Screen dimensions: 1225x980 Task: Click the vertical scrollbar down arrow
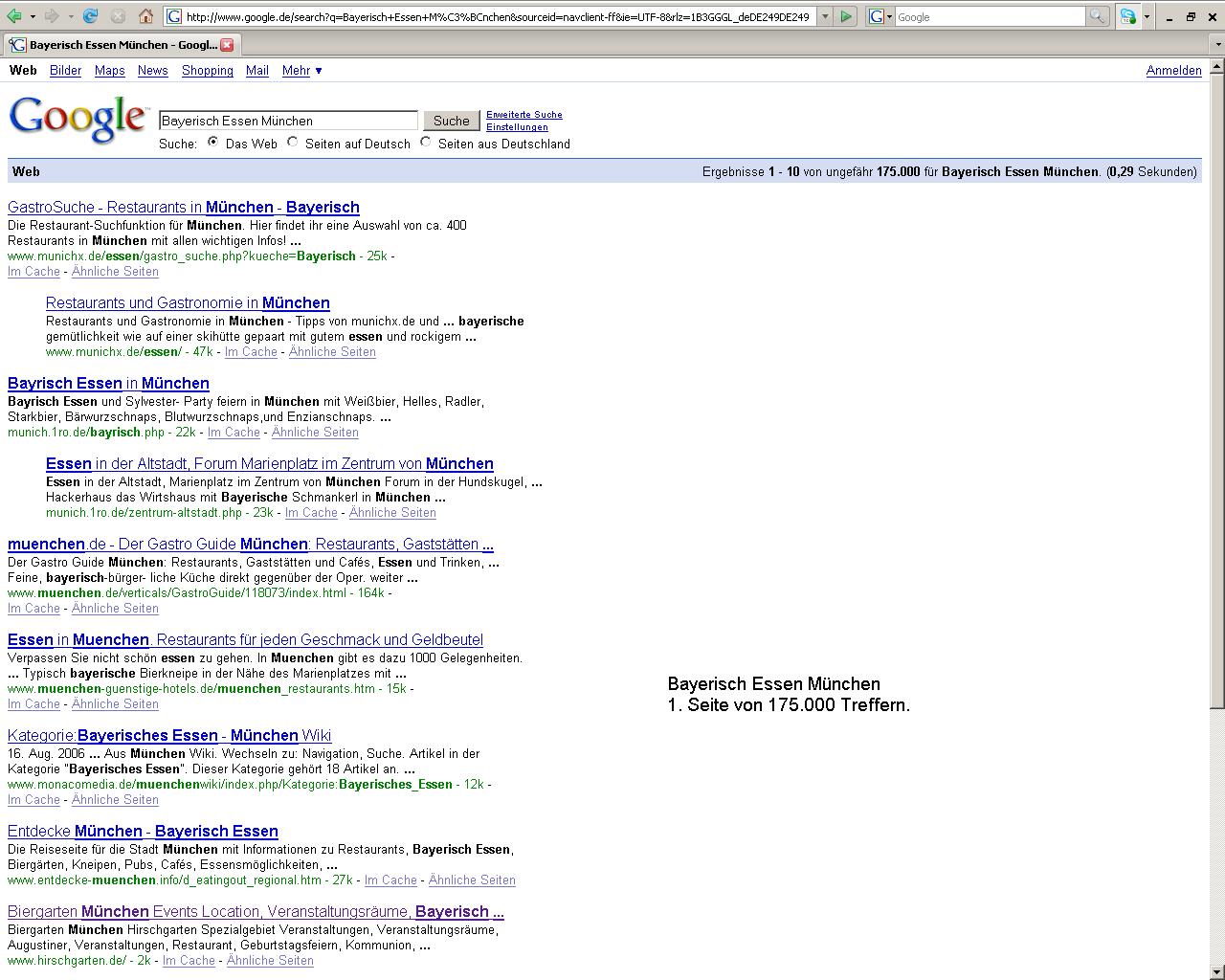click(x=1217, y=972)
